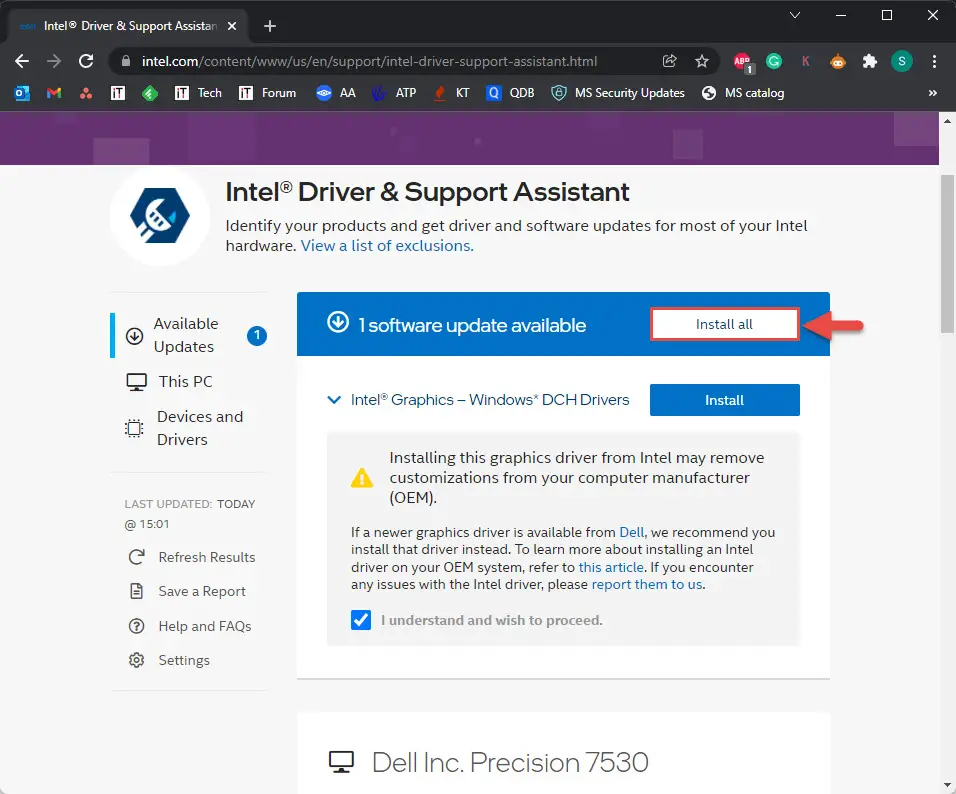This screenshot has width=956, height=794.
Task: Click the page's vertical scrollbar thumb
Action: 947,254
